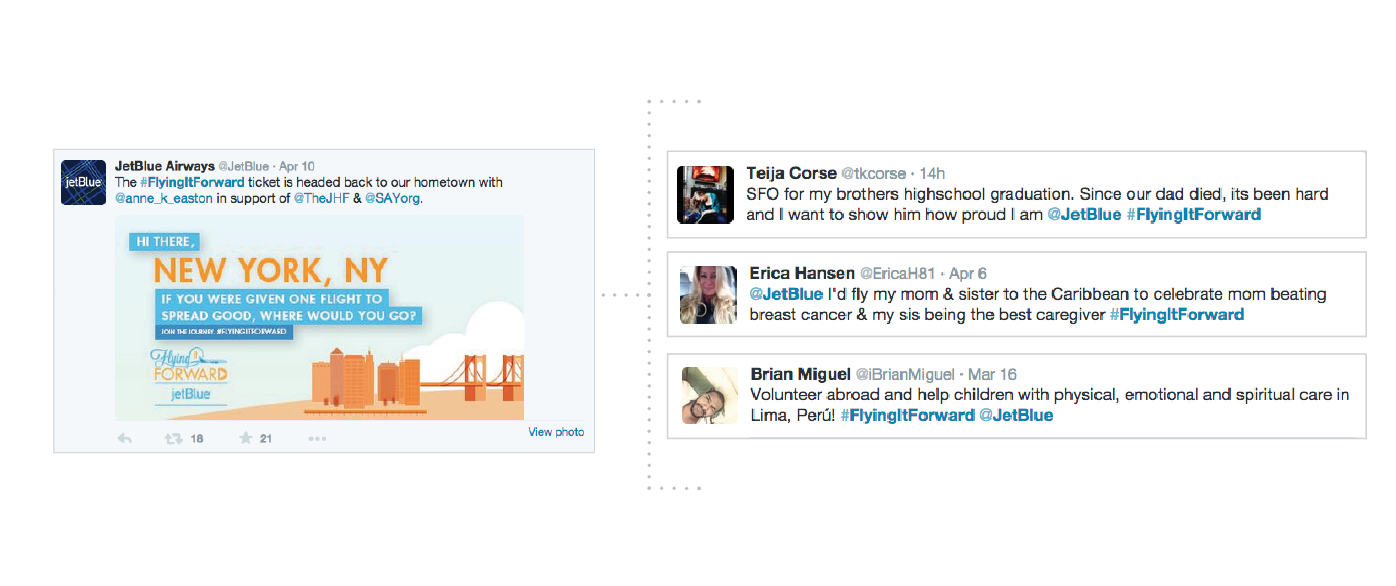
Task: Click @JetBlue mention in Erica Hansen's tweet
Action: tap(786, 294)
